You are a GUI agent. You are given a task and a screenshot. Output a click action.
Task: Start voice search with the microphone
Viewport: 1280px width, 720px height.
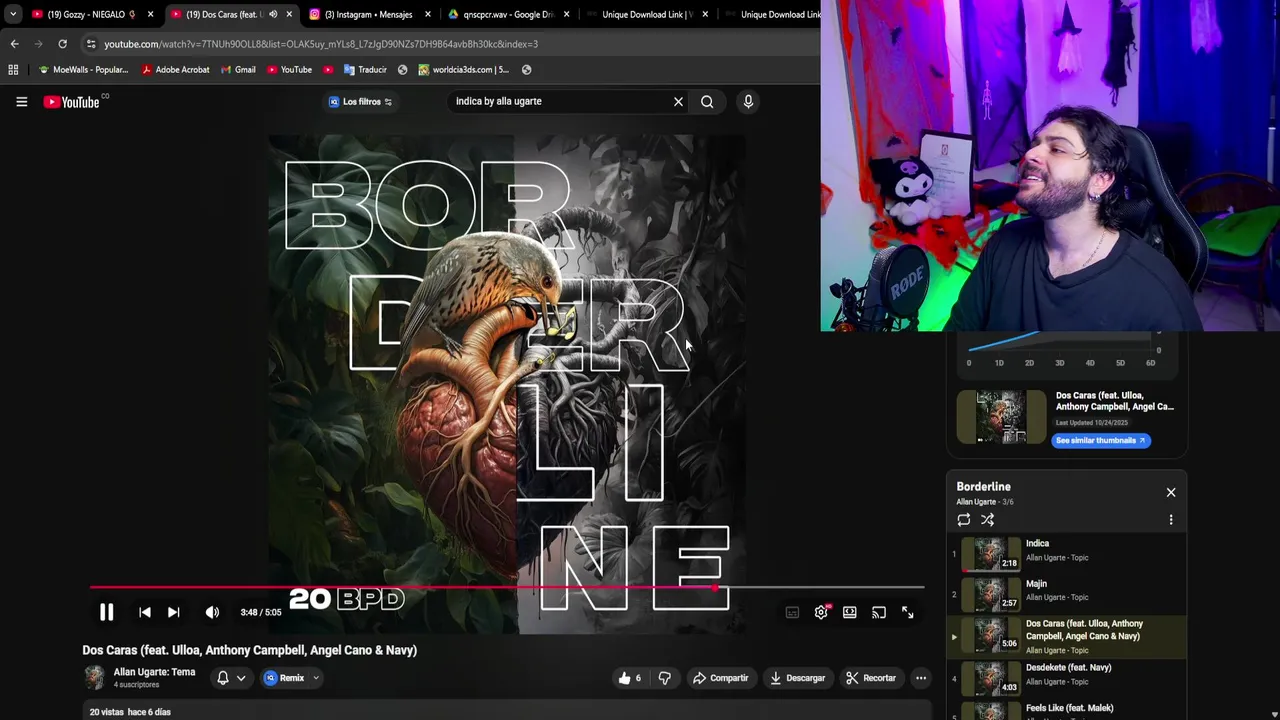click(748, 101)
